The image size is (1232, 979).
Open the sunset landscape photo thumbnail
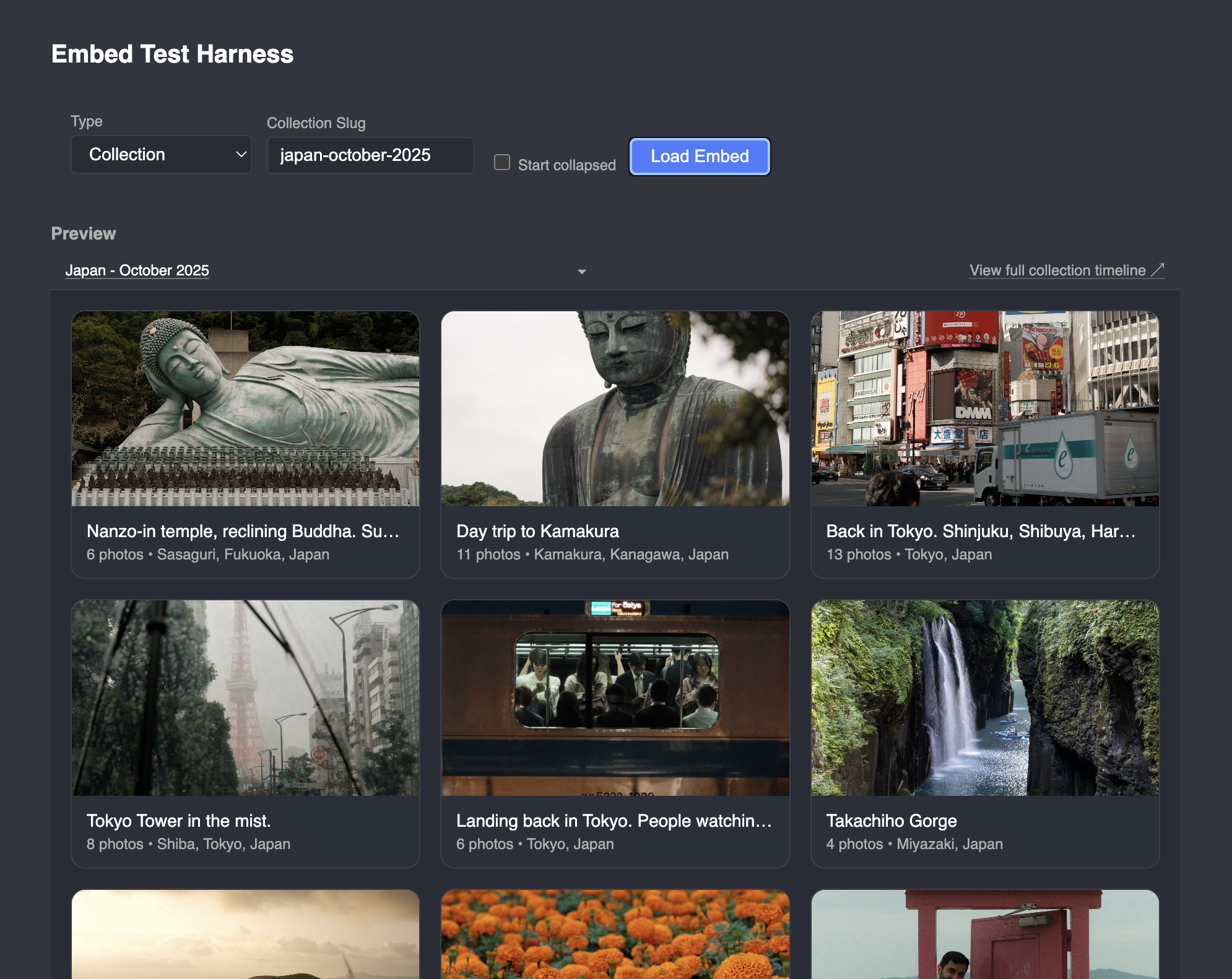[x=245, y=934]
